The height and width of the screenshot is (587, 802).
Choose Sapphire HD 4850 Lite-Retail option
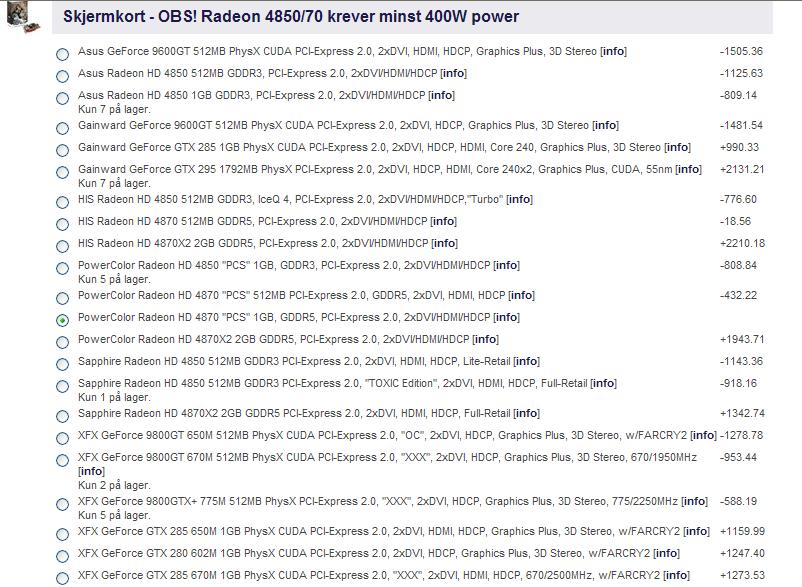pos(62,364)
